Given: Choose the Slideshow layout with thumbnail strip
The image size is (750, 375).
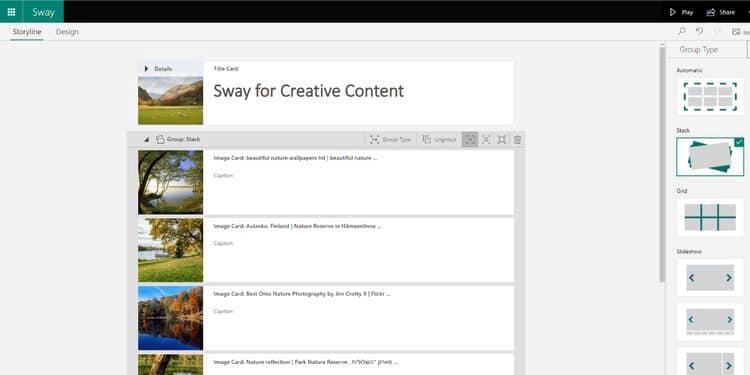Looking at the screenshot, I should pyautogui.click(x=710, y=321).
